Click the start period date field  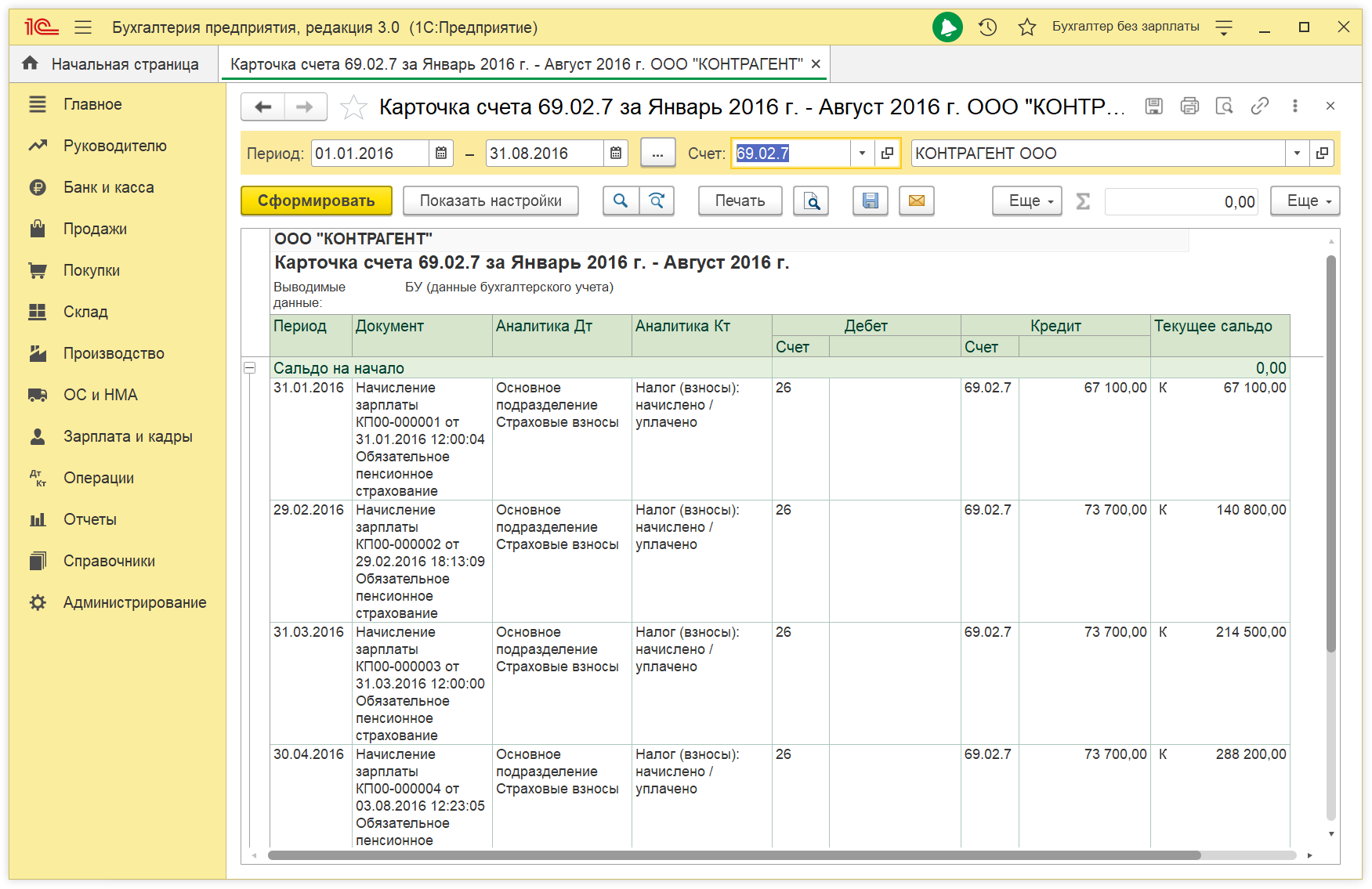click(x=371, y=154)
